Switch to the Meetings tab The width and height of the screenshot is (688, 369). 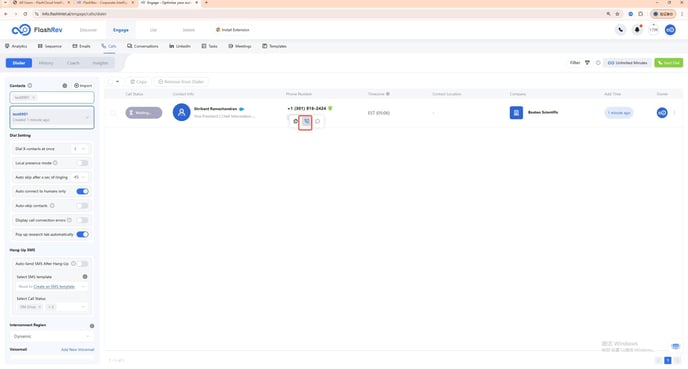pyautogui.click(x=240, y=46)
